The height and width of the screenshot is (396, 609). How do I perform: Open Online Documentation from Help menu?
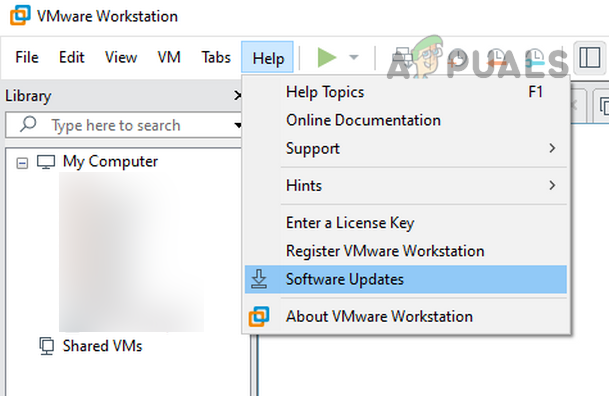[x=406, y=120]
